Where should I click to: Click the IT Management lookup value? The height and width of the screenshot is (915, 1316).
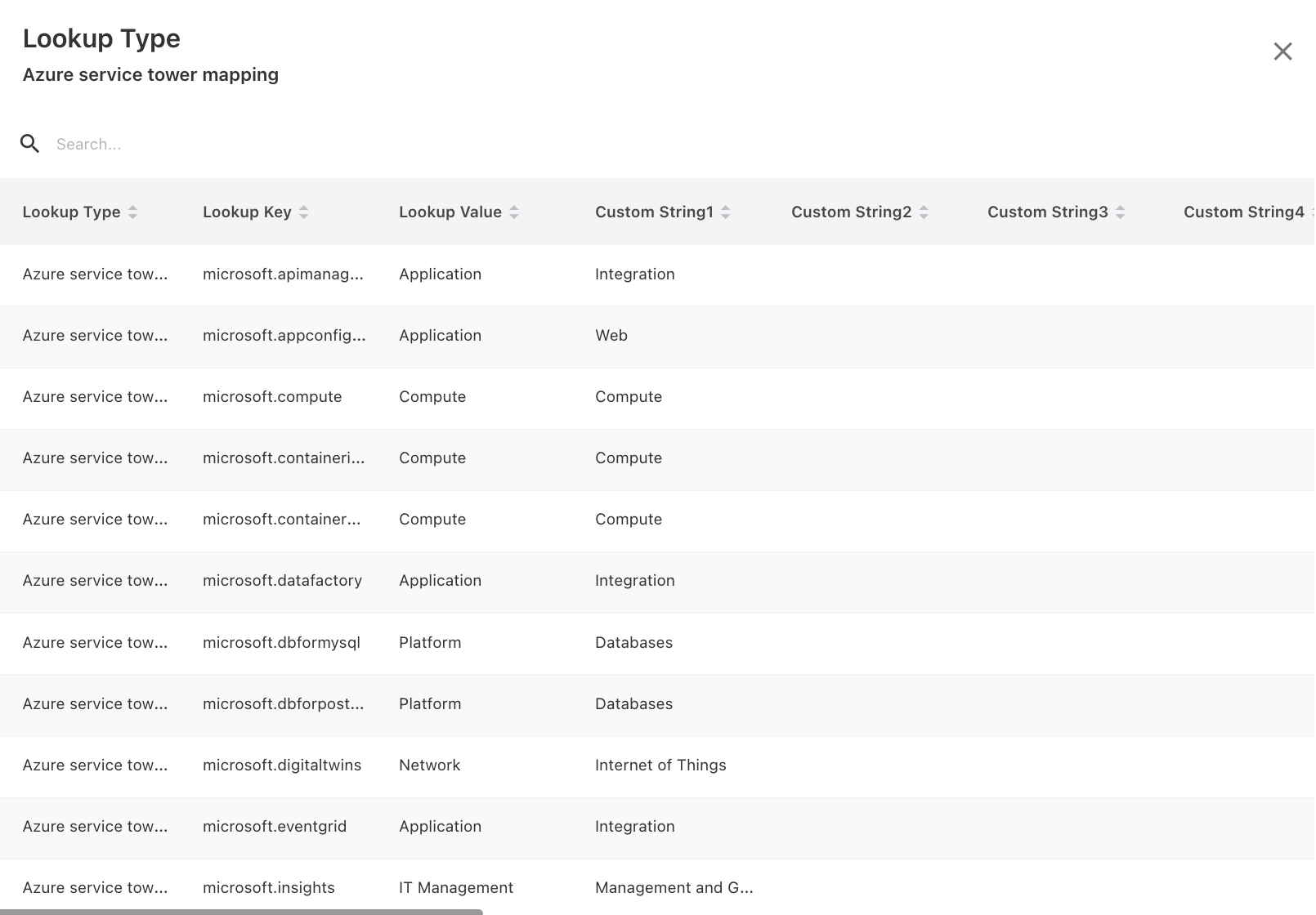pos(456,888)
